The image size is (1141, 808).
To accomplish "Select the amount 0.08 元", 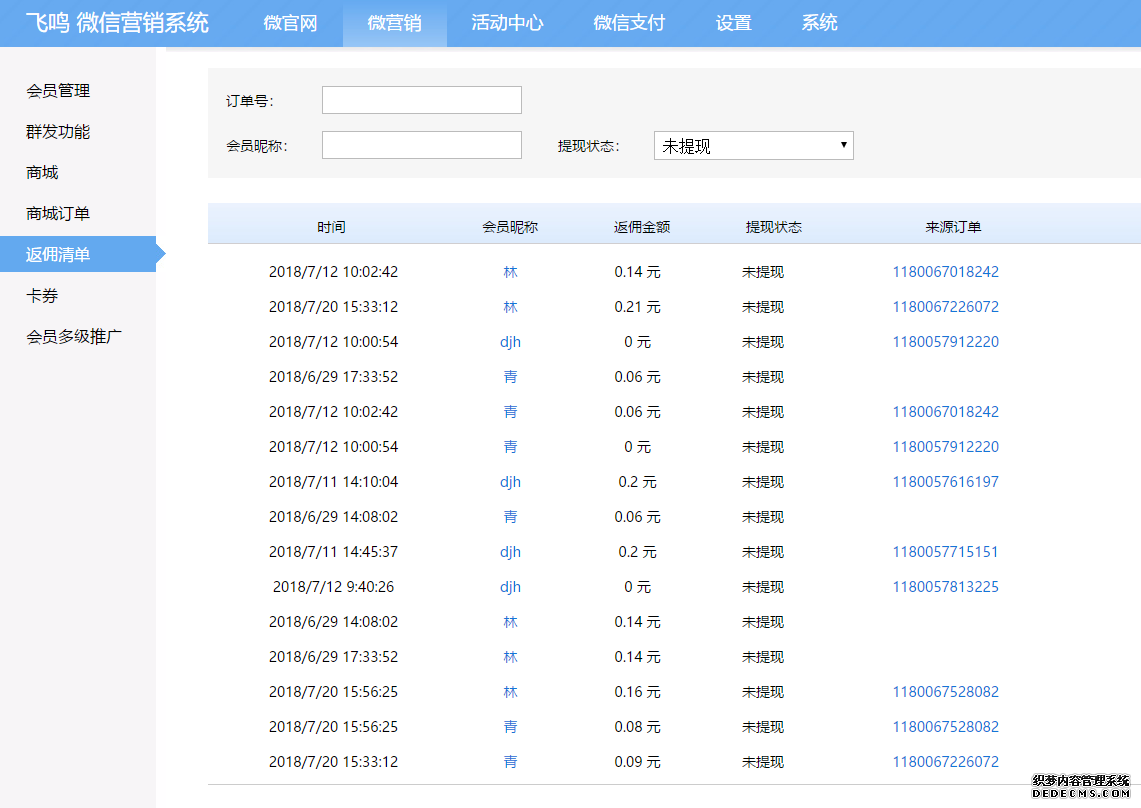I will tap(637, 727).
